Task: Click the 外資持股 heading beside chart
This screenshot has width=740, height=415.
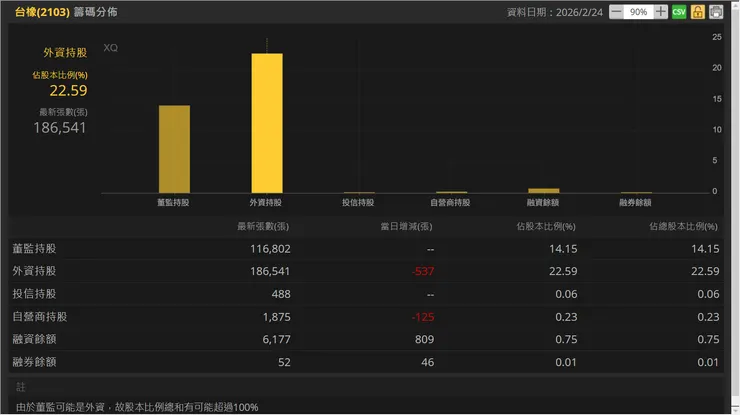Action: (65, 52)
